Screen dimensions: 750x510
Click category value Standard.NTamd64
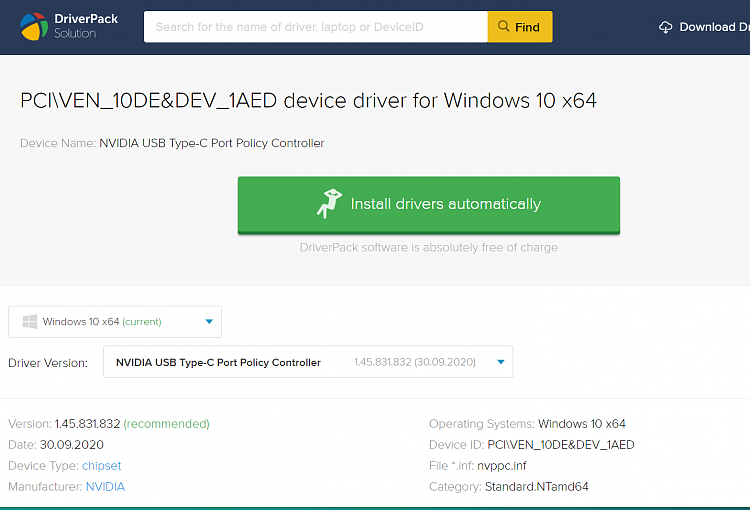pyautogui.click(x=537, y=487)
